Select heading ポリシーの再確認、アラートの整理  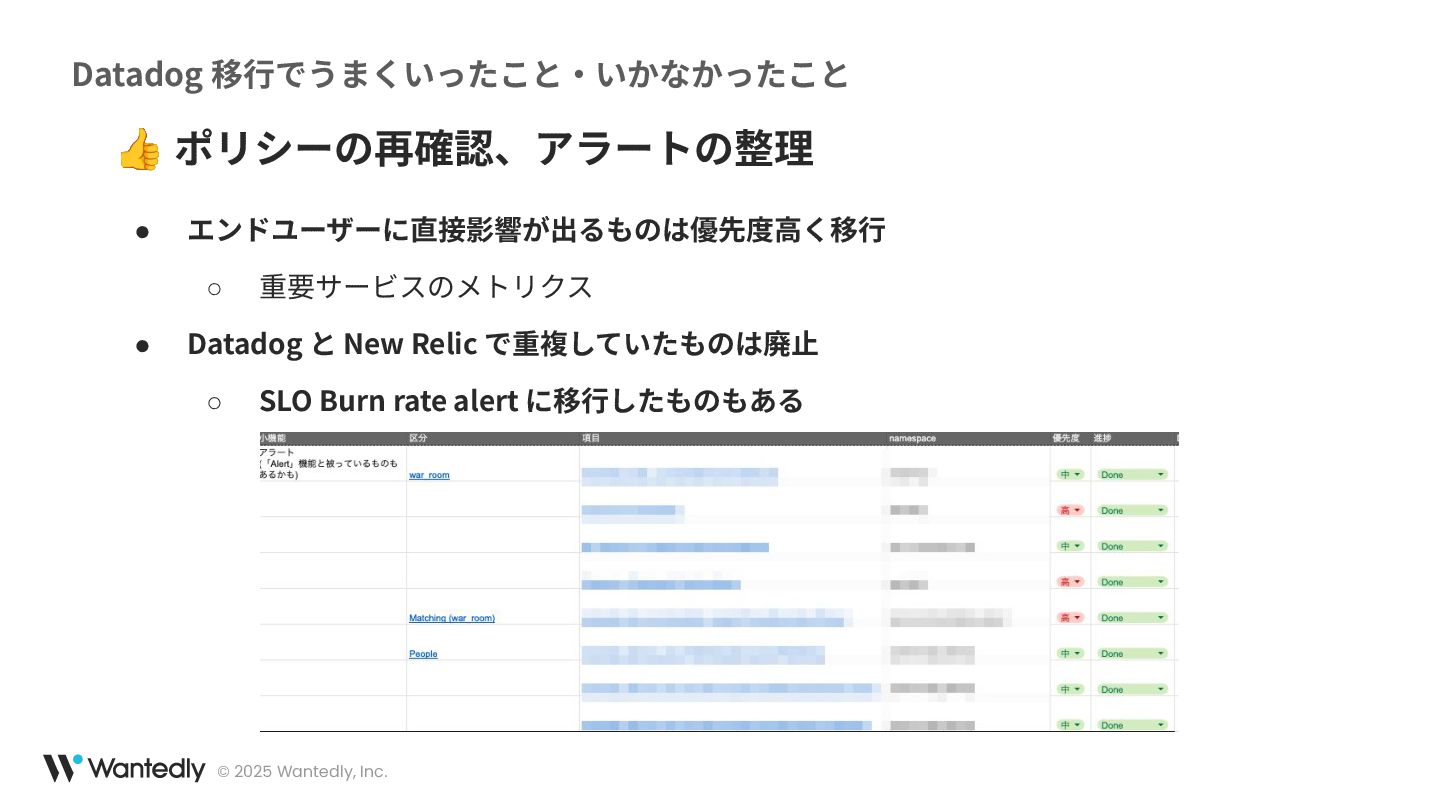tap(494, 149)
